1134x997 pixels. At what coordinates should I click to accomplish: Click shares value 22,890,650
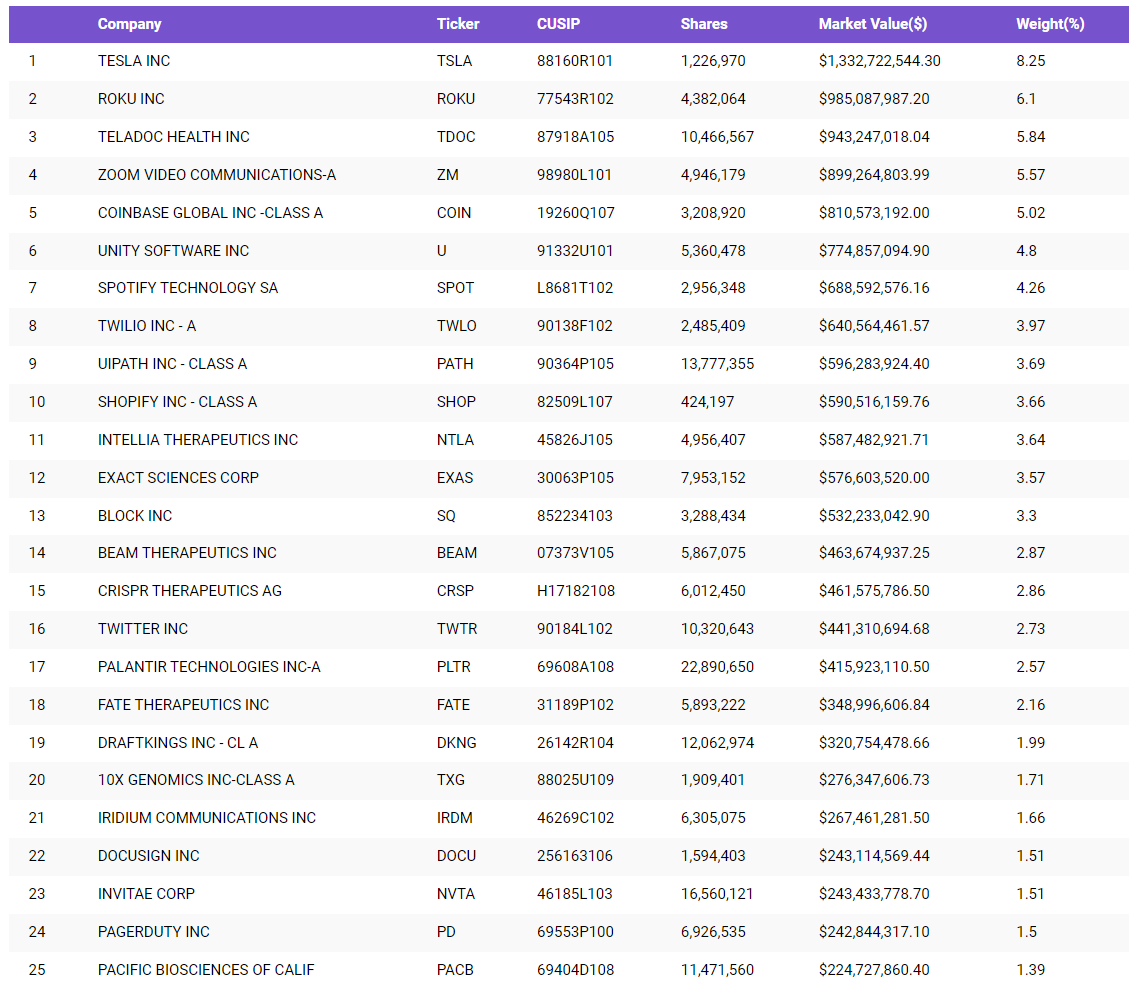point(717,667)
